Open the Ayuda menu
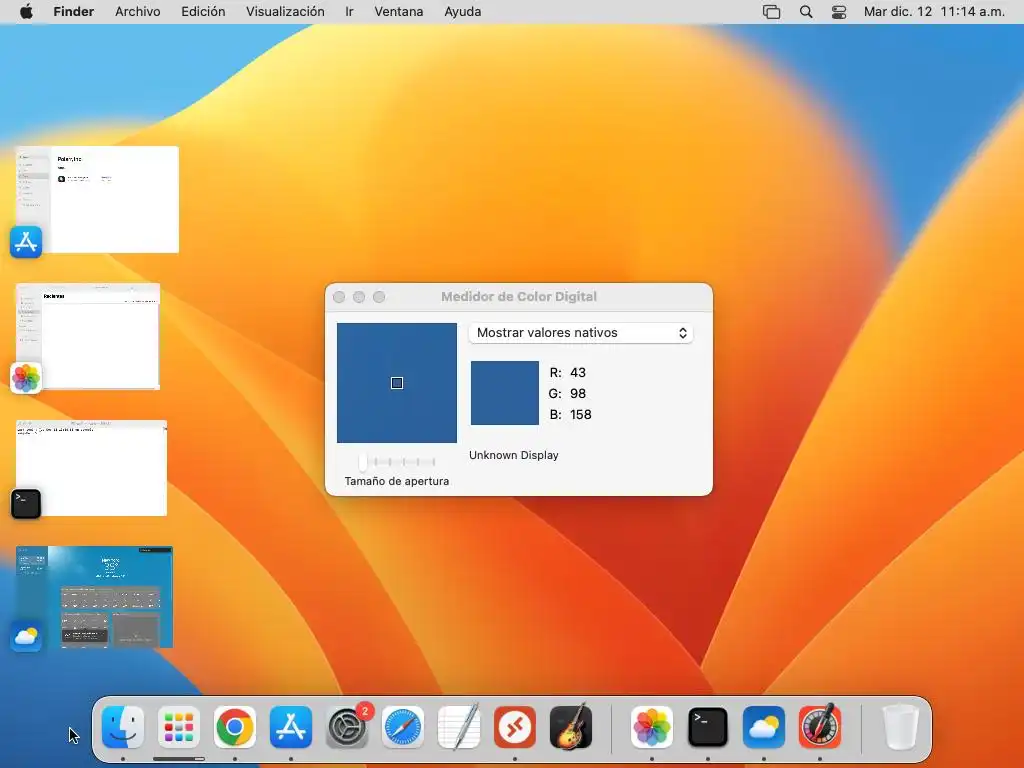Screen dimensions: 1024x768 click(x=463, y=12)
